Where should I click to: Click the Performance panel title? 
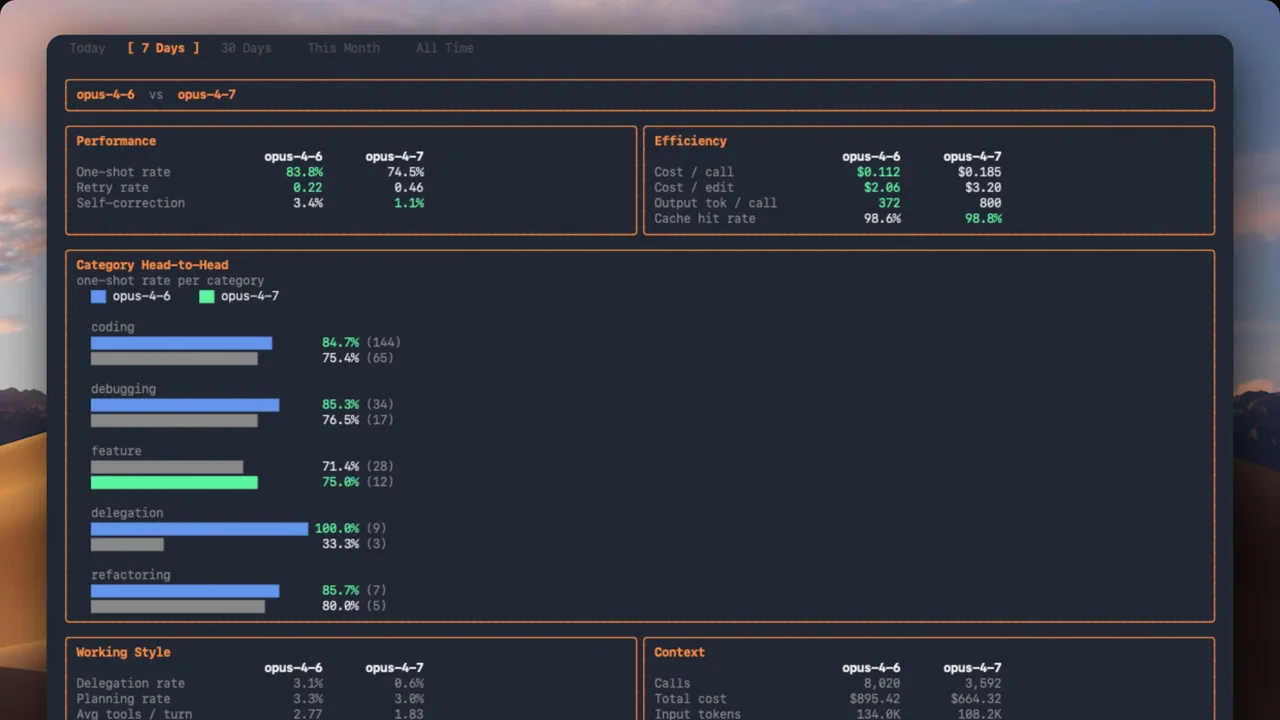click(116, 141)
